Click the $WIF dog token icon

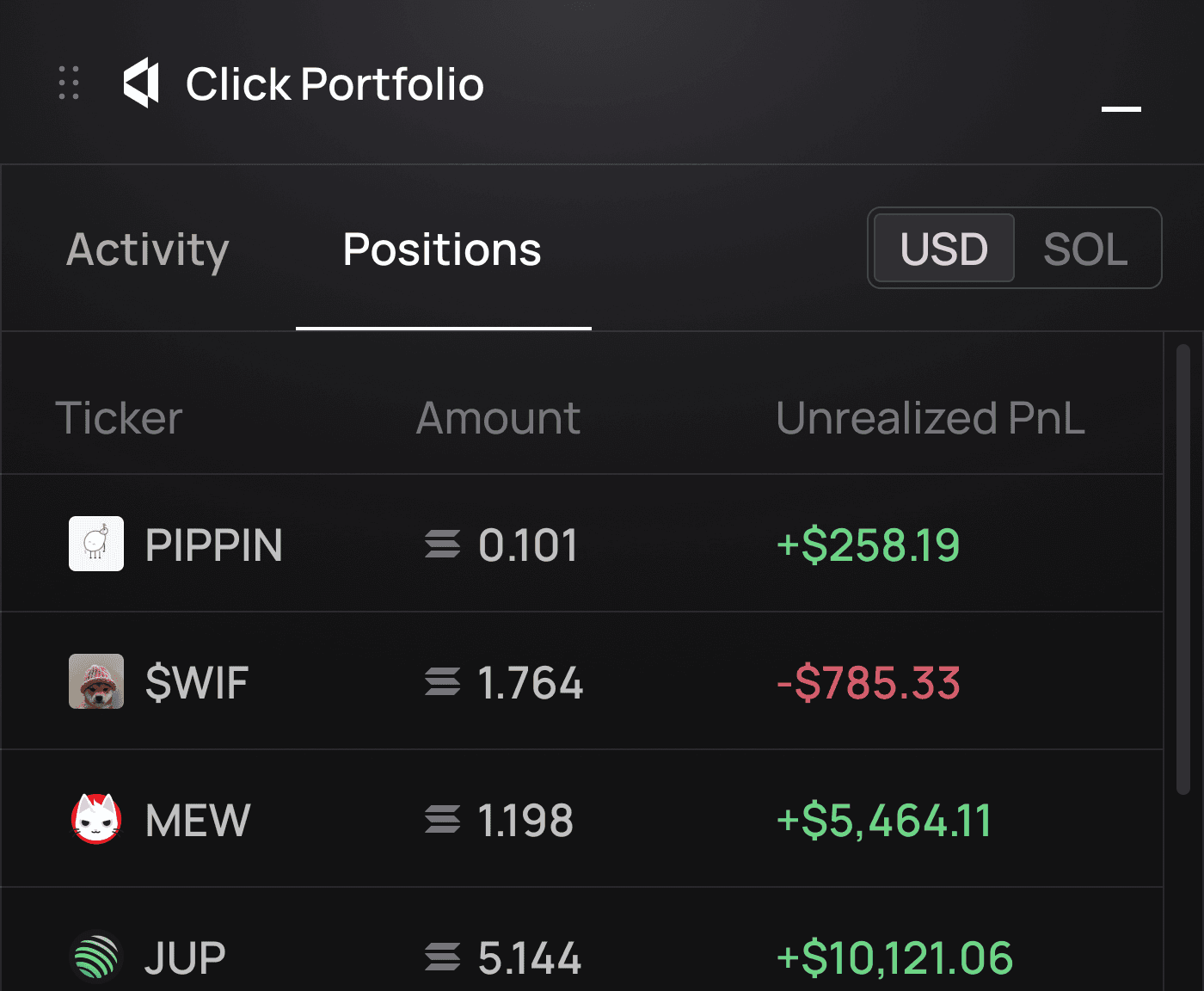pyautogui.click(x=96, y=681)
